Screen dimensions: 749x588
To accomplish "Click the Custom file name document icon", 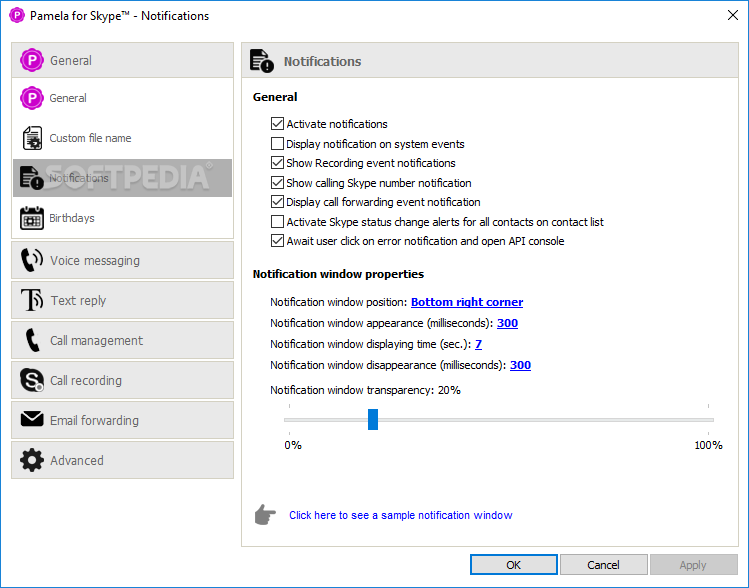I will point(32,138).
